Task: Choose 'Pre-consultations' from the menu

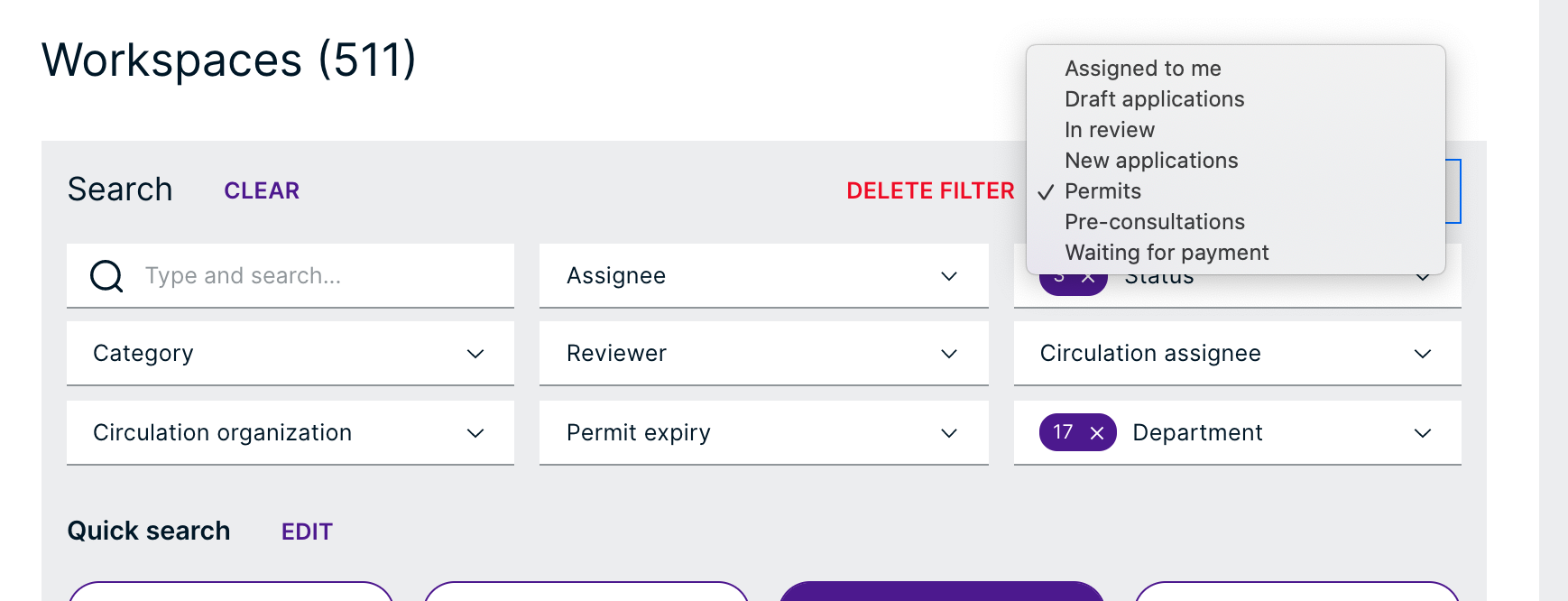Action: click(x=1155, y=222)
